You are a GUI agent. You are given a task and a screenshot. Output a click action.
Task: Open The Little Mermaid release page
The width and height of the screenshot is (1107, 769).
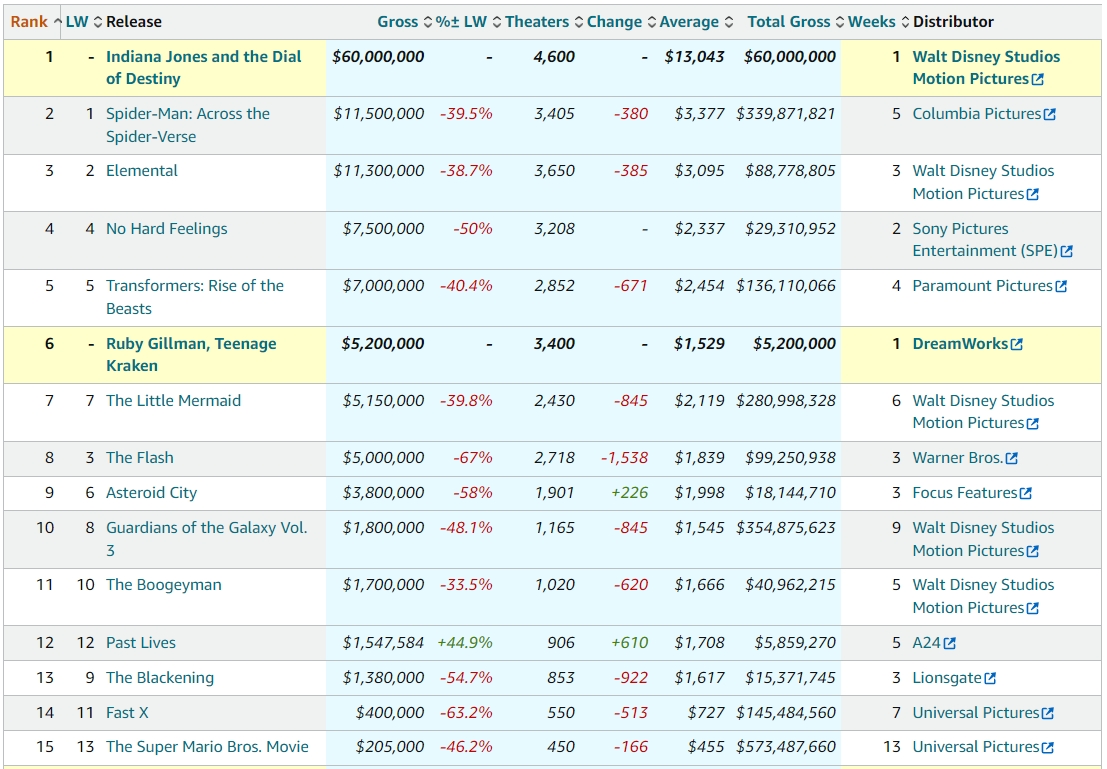(174, 401)
